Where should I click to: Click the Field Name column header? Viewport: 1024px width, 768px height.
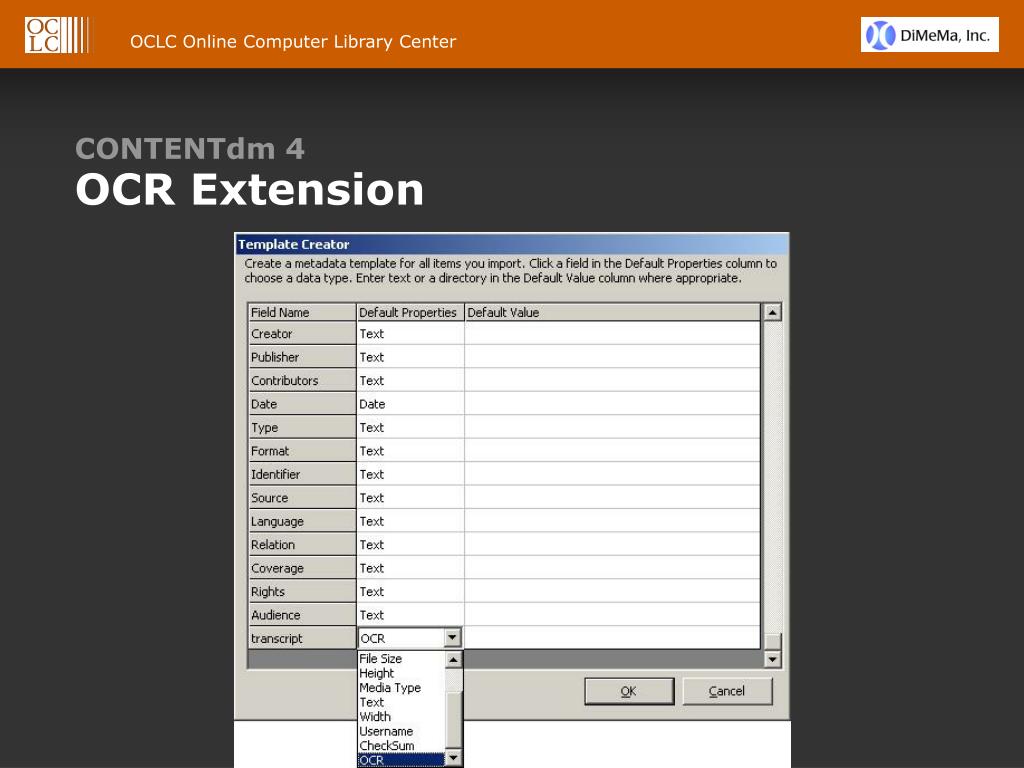pos(302,312)
